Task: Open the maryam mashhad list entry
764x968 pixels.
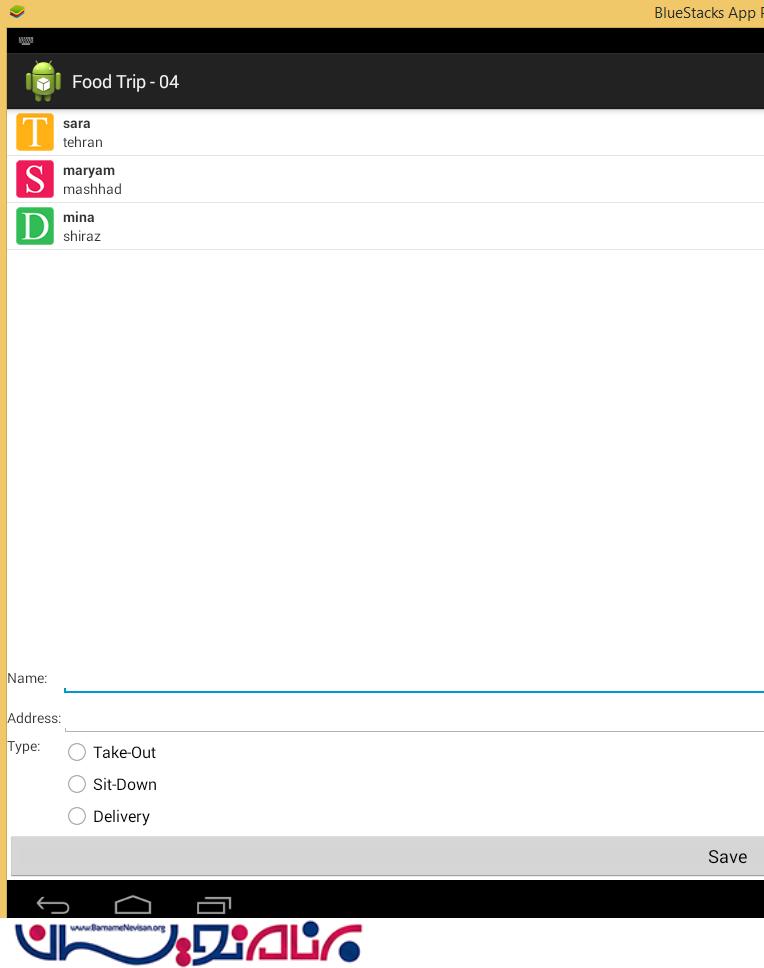Action: 400,180
